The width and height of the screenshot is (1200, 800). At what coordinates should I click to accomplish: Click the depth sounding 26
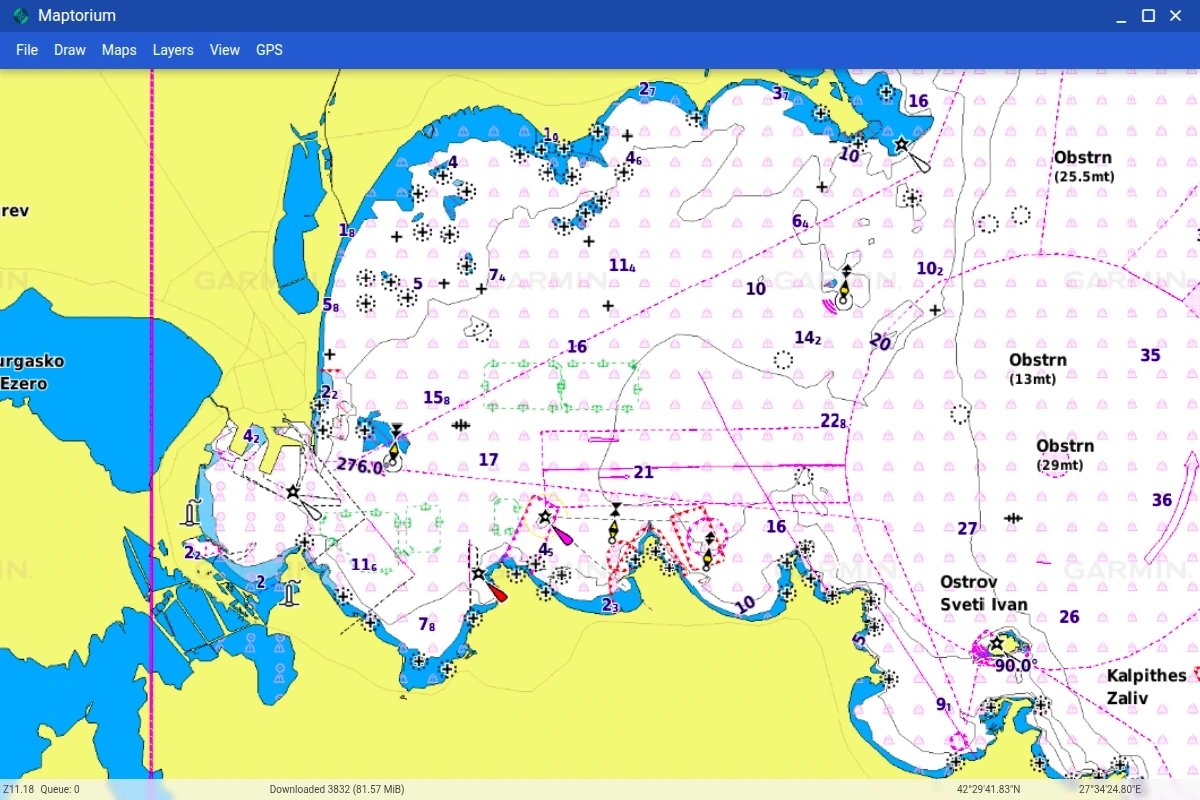point(1069,617)
